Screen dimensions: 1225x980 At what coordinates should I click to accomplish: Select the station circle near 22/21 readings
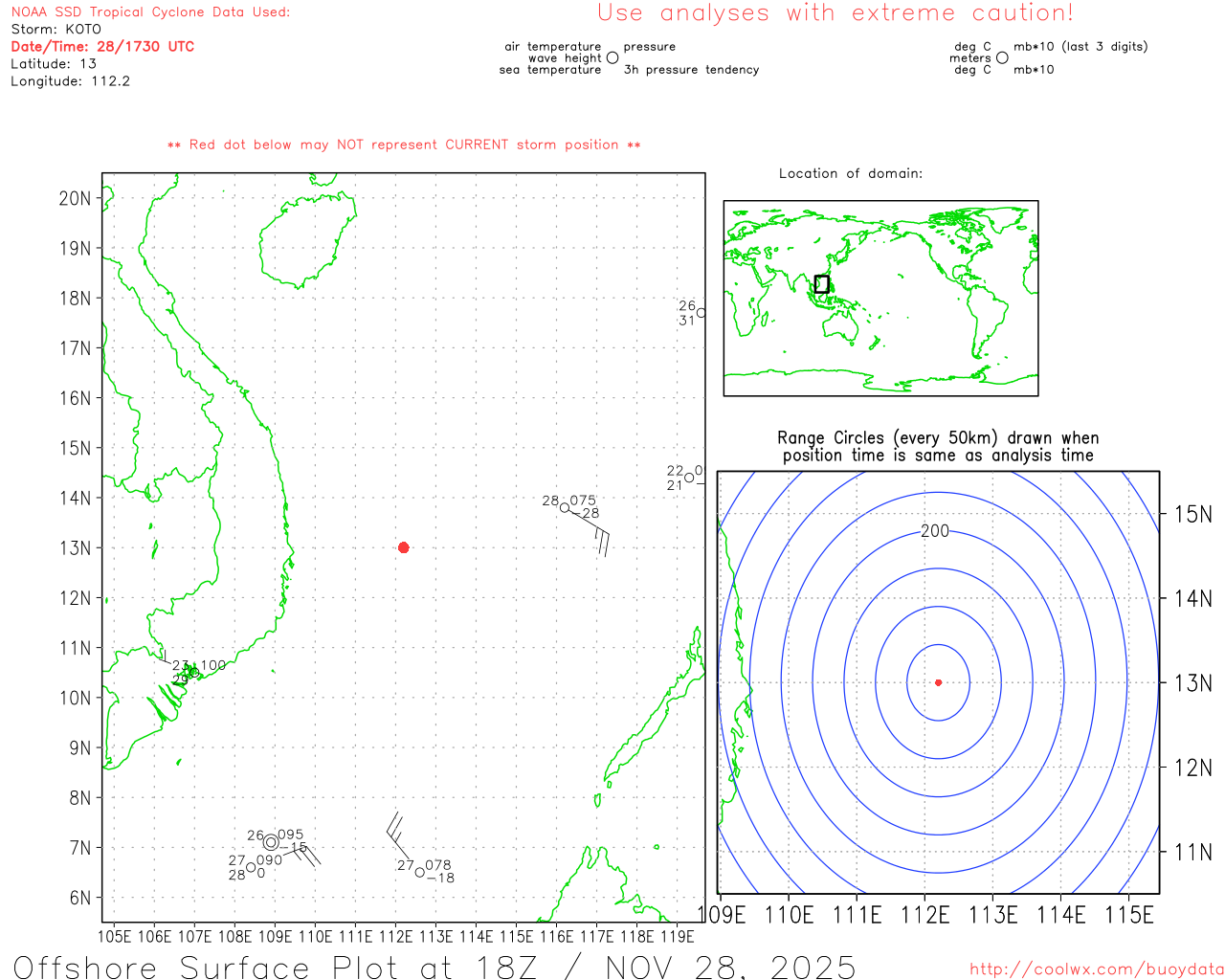click(689, 478)
